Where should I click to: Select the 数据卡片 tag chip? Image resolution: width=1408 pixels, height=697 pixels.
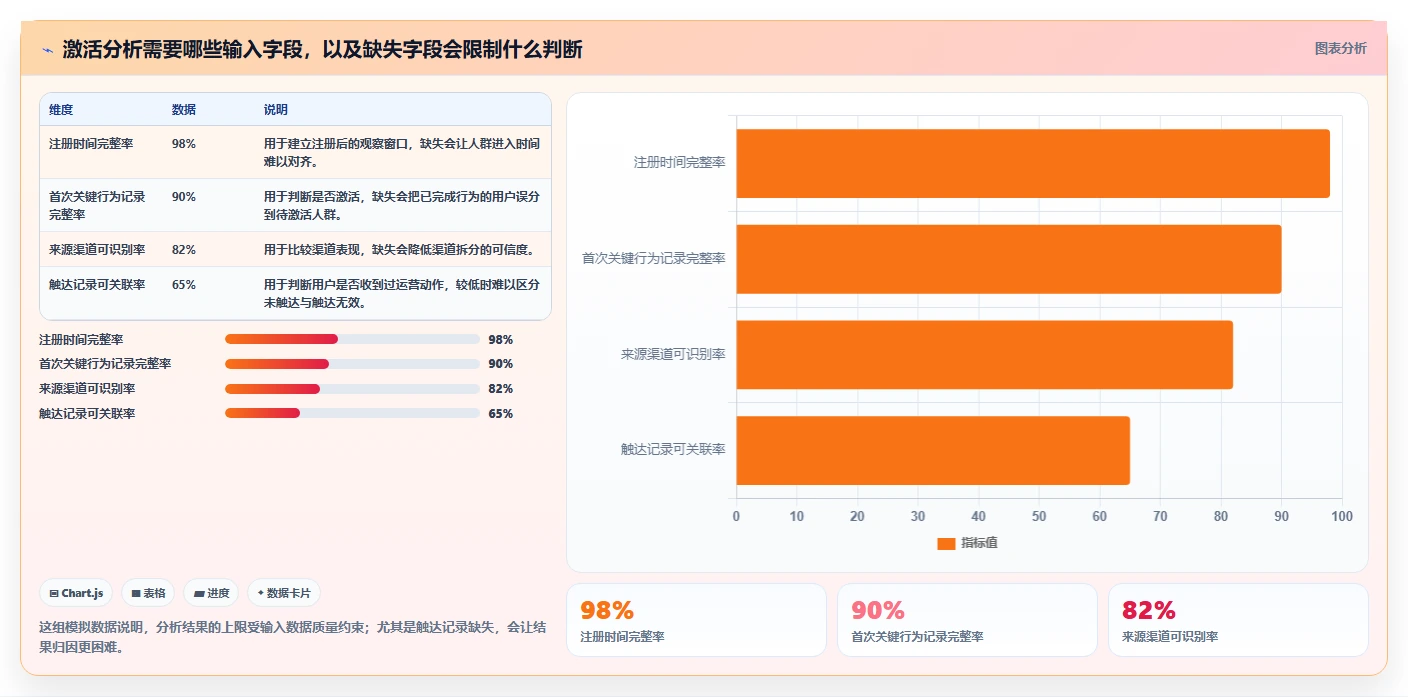click(x=284, y=593)
